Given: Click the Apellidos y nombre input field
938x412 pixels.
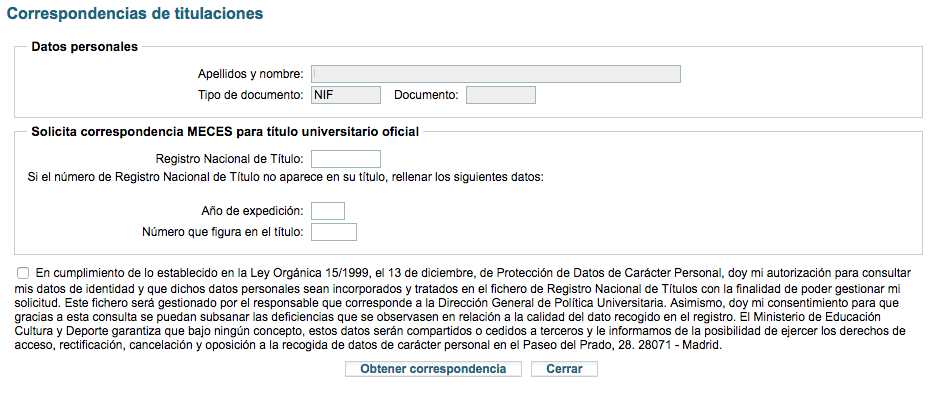Looking at the screenshot, I should 496,74.
